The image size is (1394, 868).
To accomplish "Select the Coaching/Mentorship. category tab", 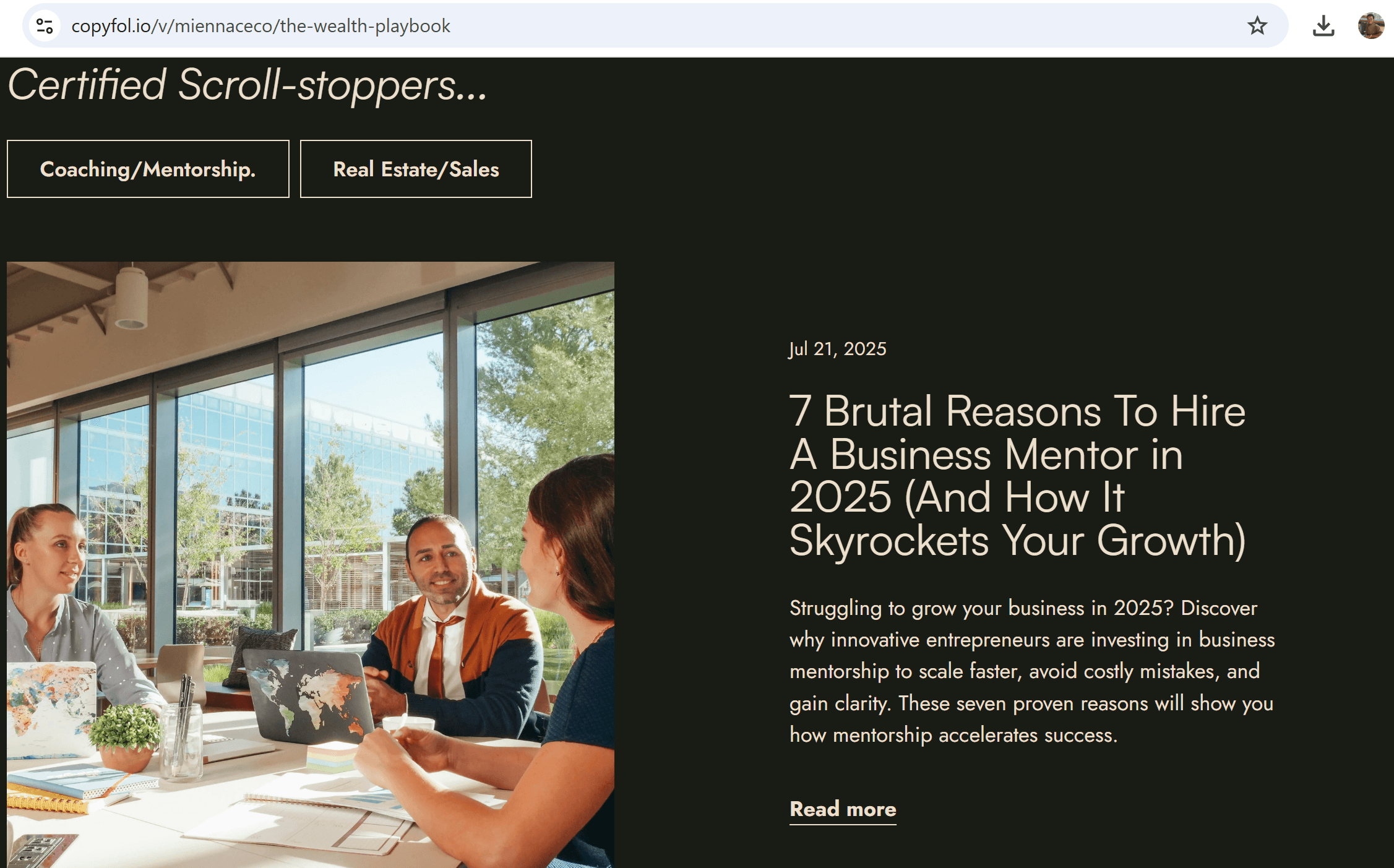I will pos(148,169).
